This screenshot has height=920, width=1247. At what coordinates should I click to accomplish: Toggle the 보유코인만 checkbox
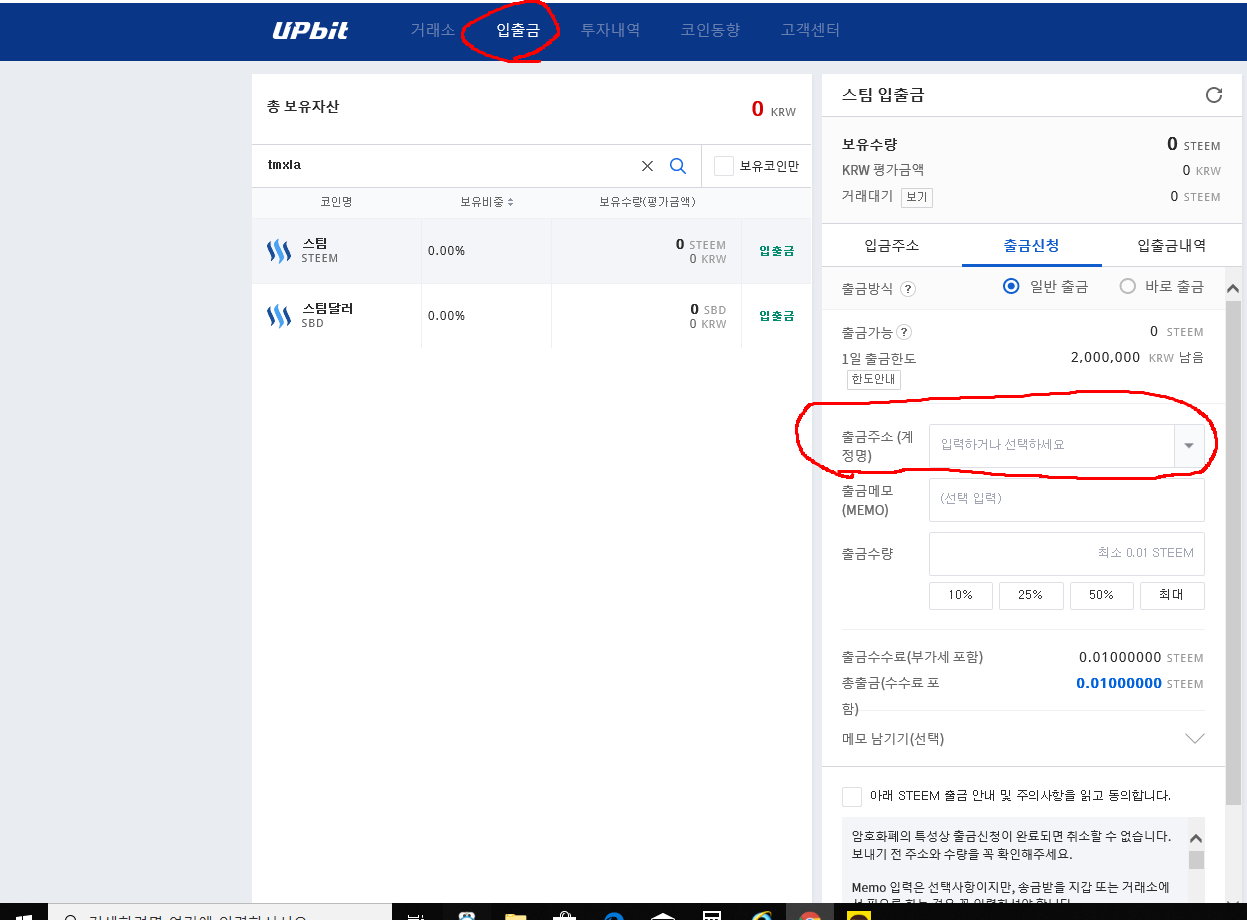click(x=724, y=166)
